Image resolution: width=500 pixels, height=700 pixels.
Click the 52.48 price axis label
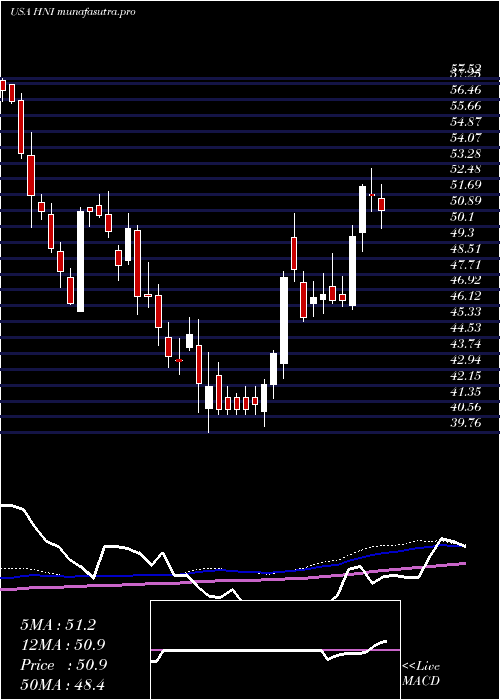click(465, 169)
